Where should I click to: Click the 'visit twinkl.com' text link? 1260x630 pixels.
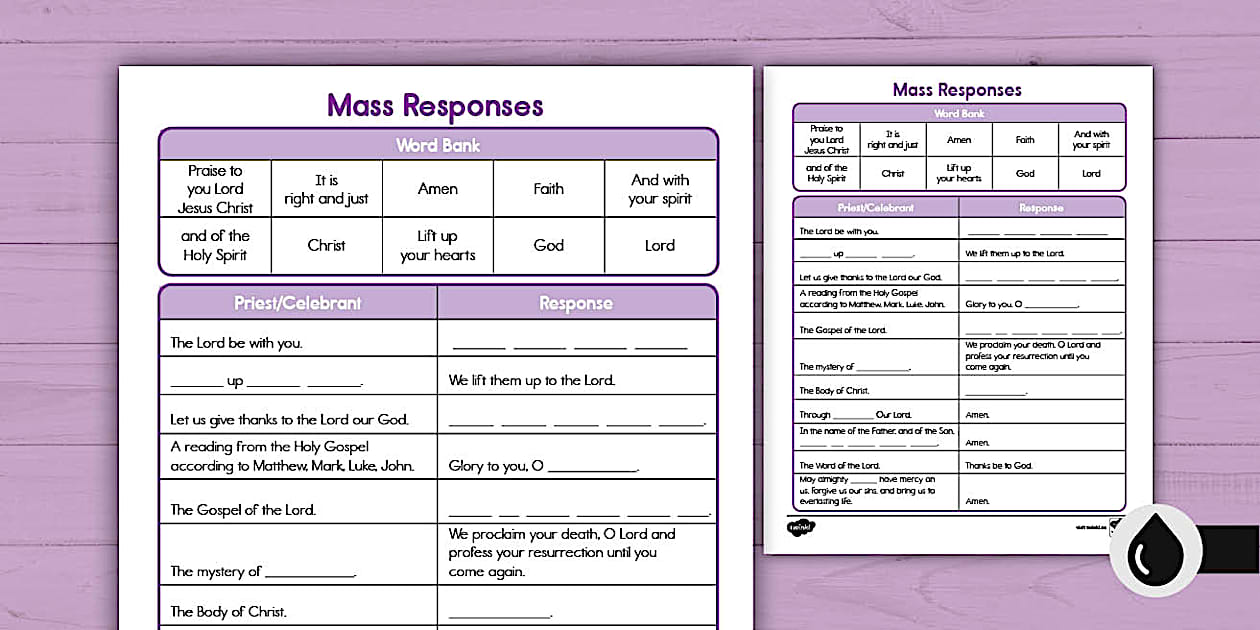click(1090, 525)
